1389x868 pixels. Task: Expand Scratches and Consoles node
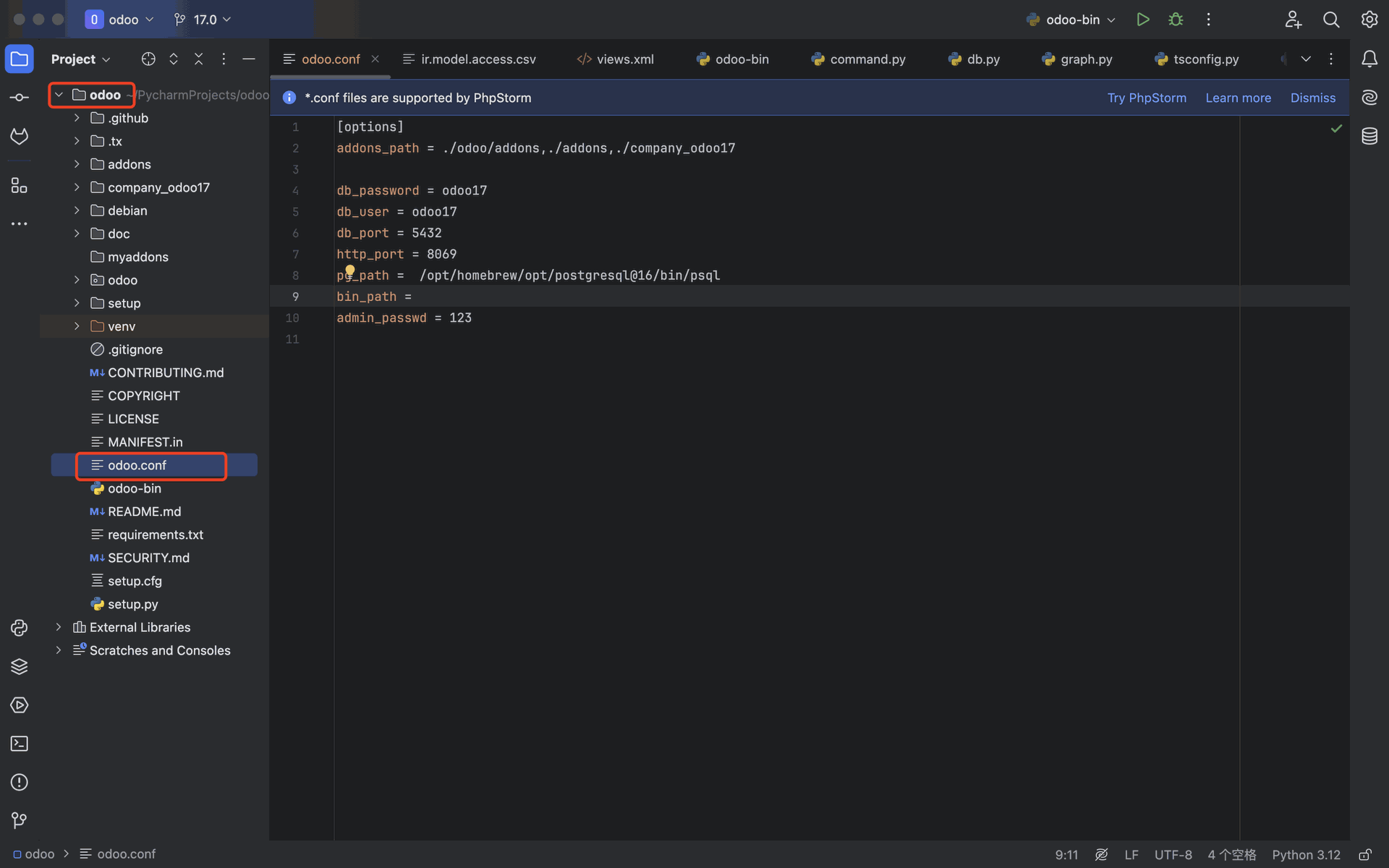[x=59, y=650]
